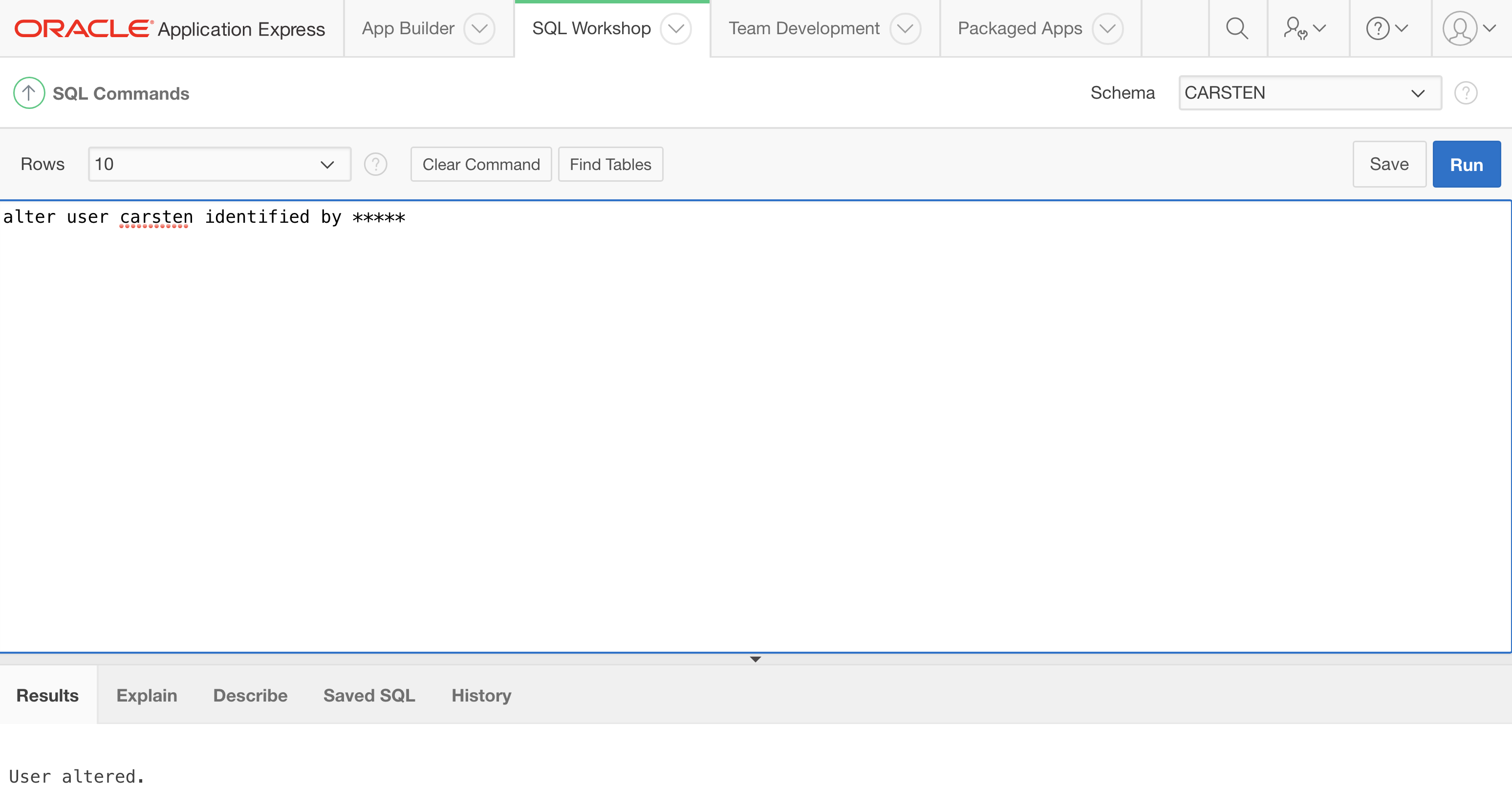Open the administration user-wrench menu
Image resolution: width=1512 pixels, height=810 pixels.
pyautogui.click(x=1304, y=28)
